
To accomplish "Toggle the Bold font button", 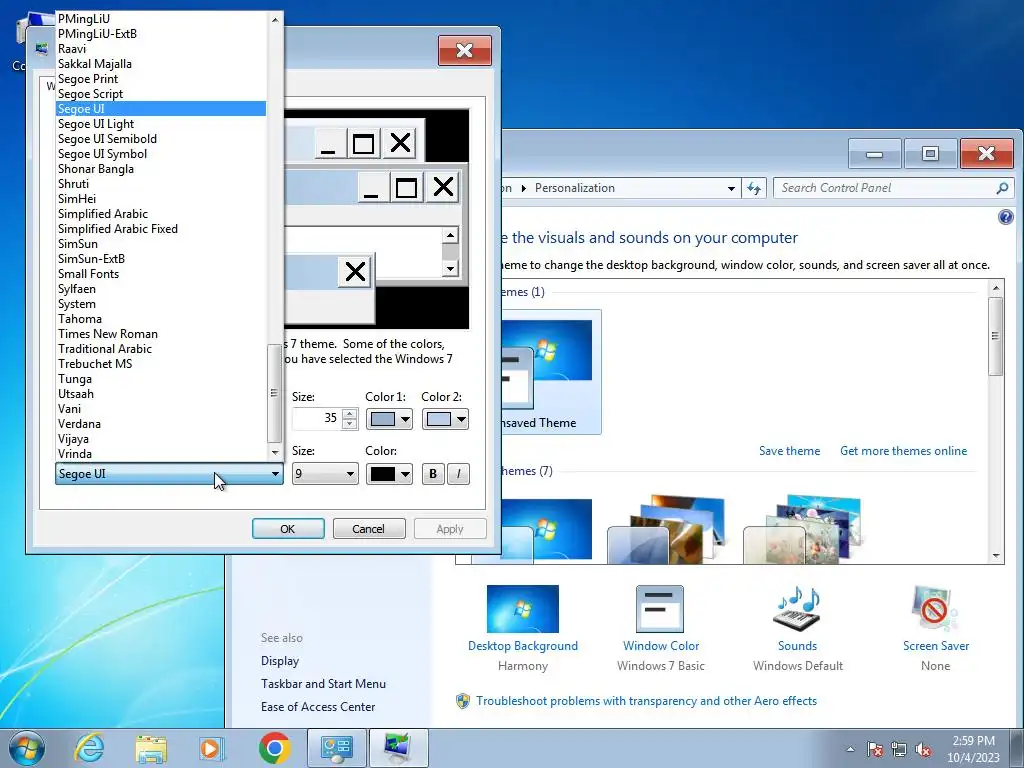I will point(433,474).
